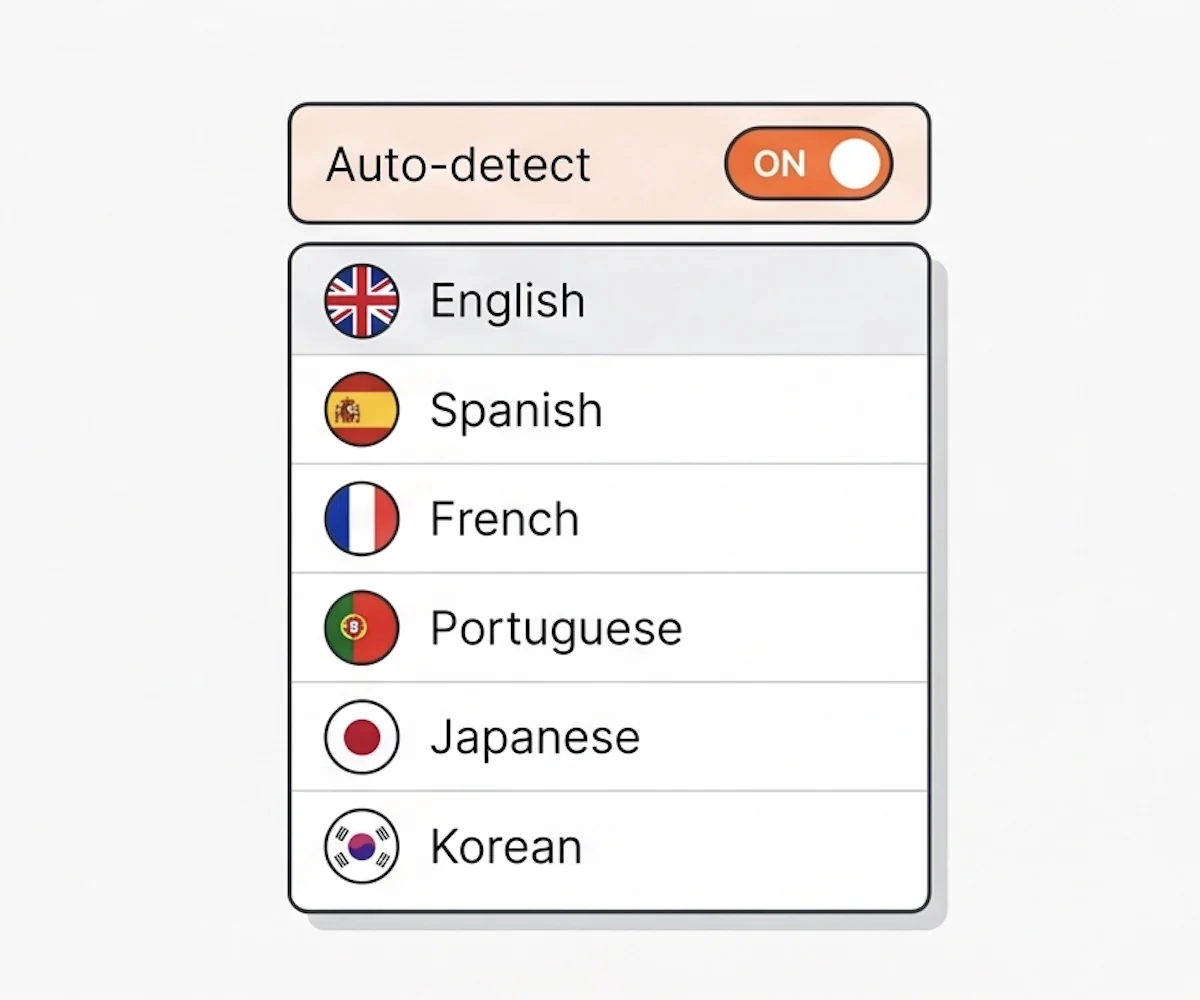Pick French as the language
Image resolution: width=1200 pixels, height=1000 pixels.
609,519
